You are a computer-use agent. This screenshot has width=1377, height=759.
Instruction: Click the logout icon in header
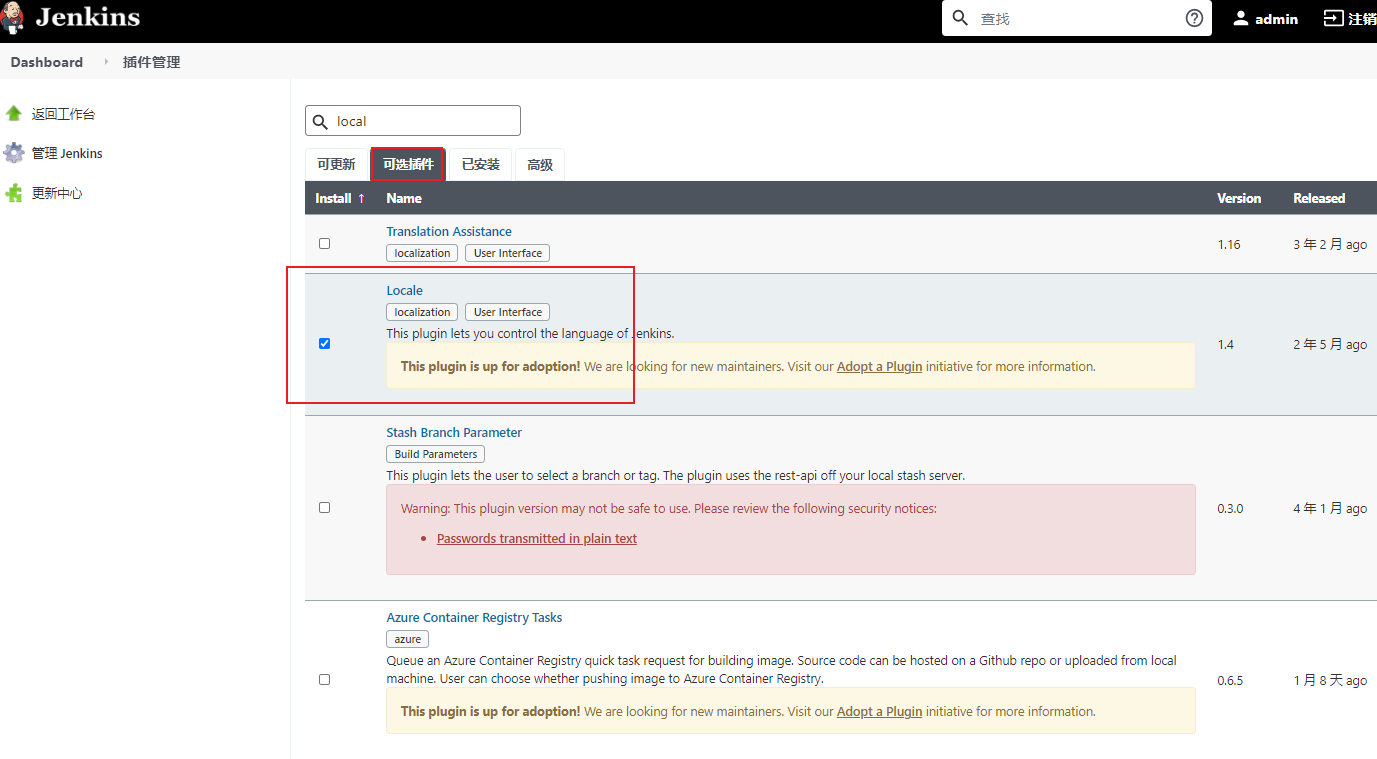pos(1333,18)
